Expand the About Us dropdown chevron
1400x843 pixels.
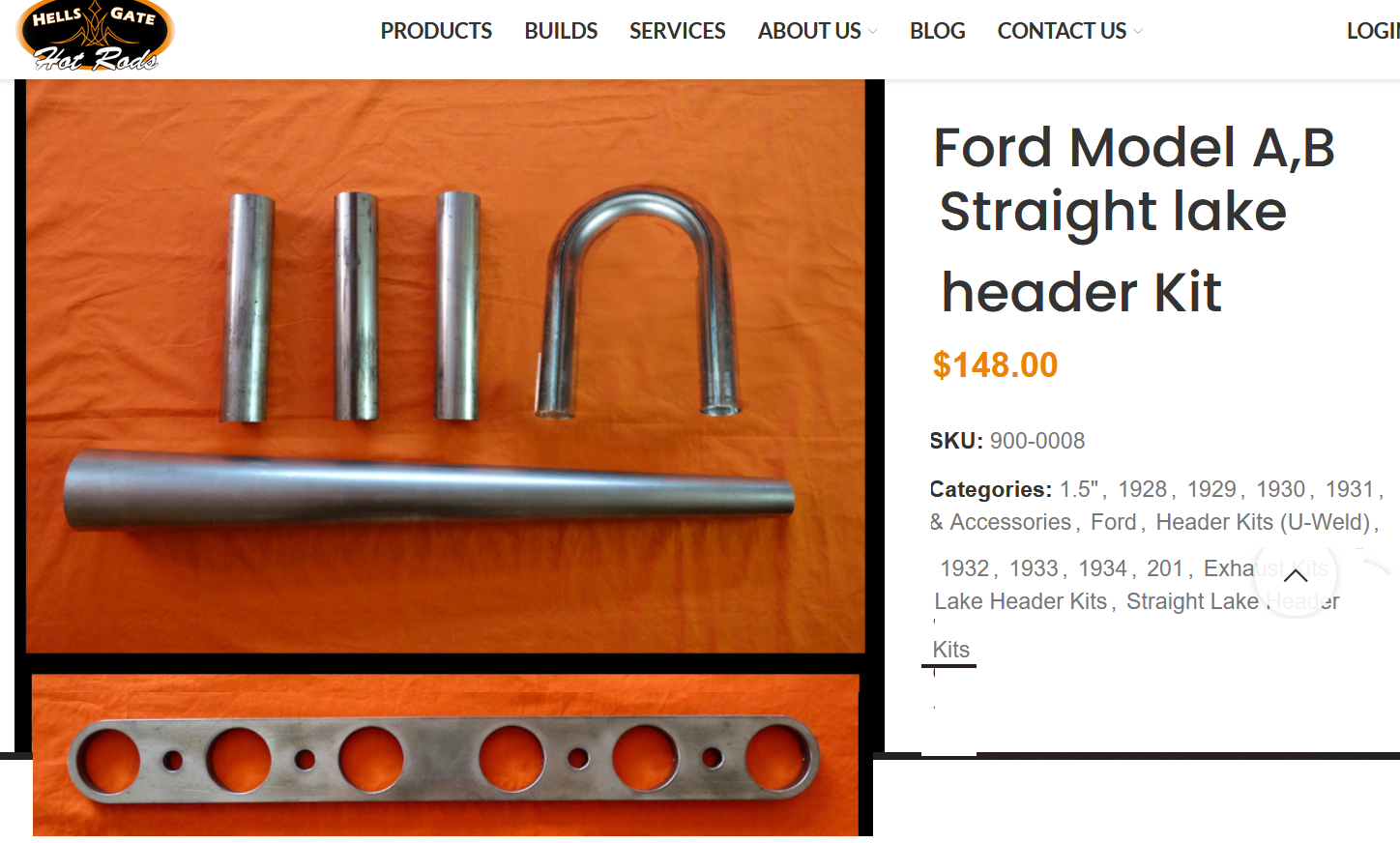pos(873,32)
